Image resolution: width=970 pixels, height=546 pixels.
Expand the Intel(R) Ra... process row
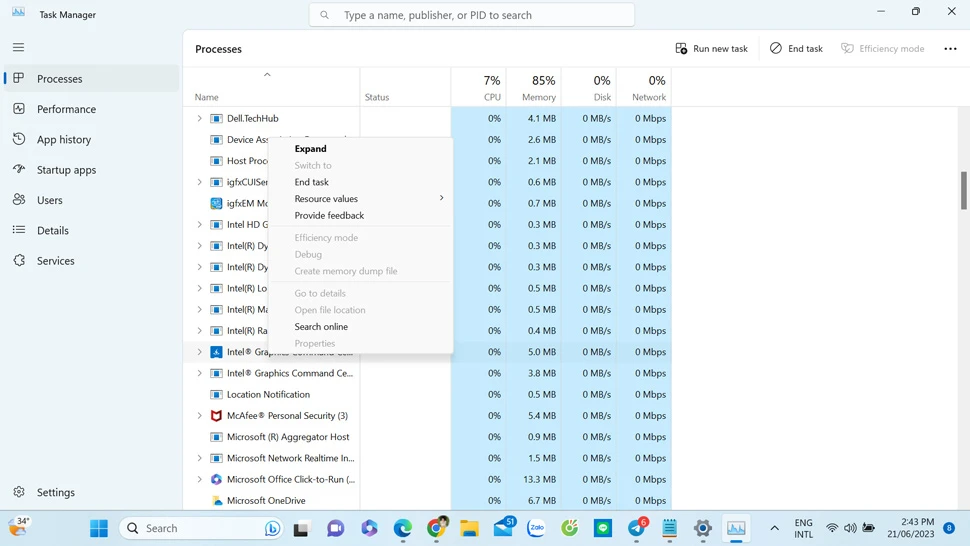[199, 330]
